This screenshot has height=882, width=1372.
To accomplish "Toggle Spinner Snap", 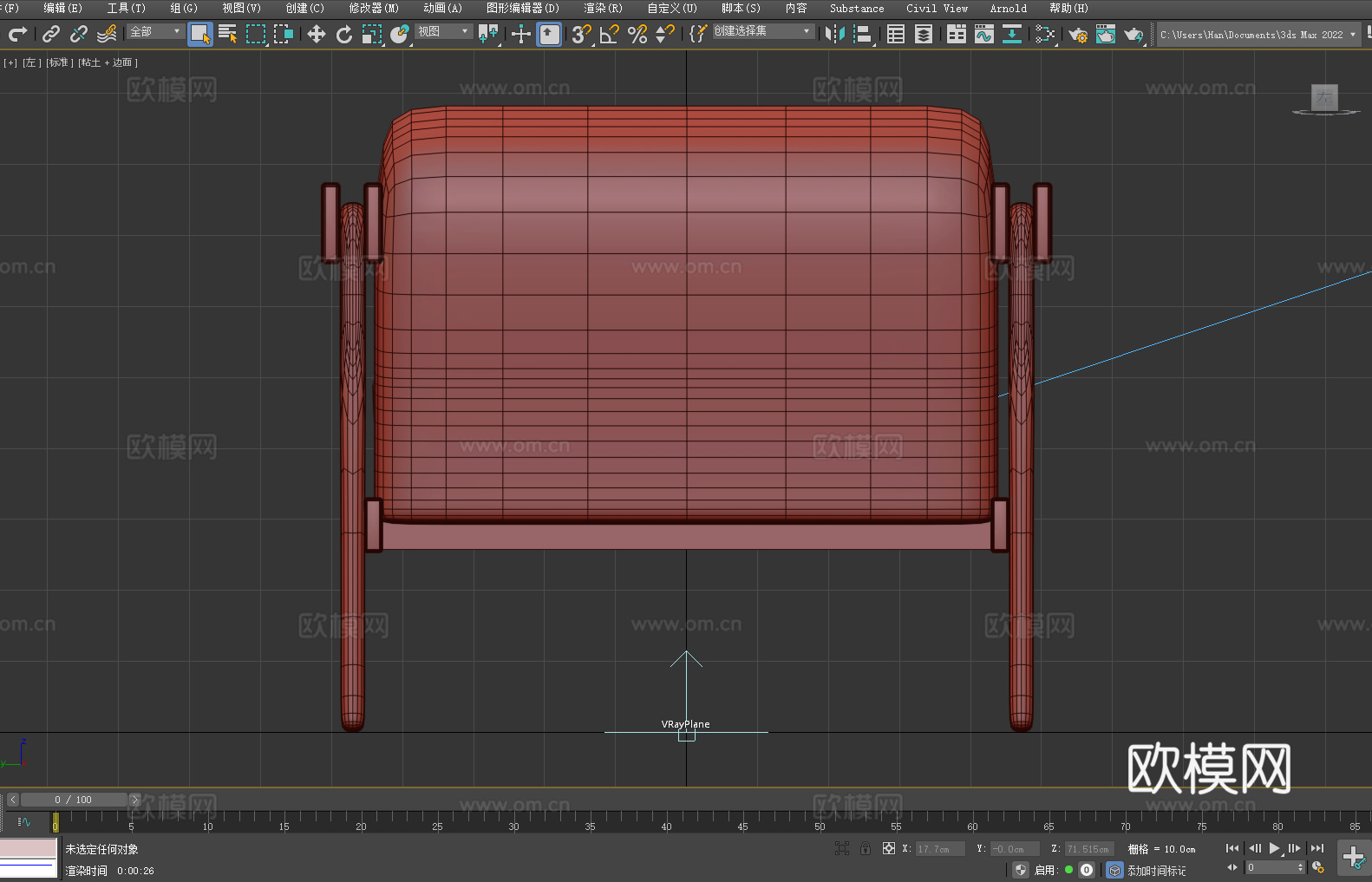I will tap(665, 34).
